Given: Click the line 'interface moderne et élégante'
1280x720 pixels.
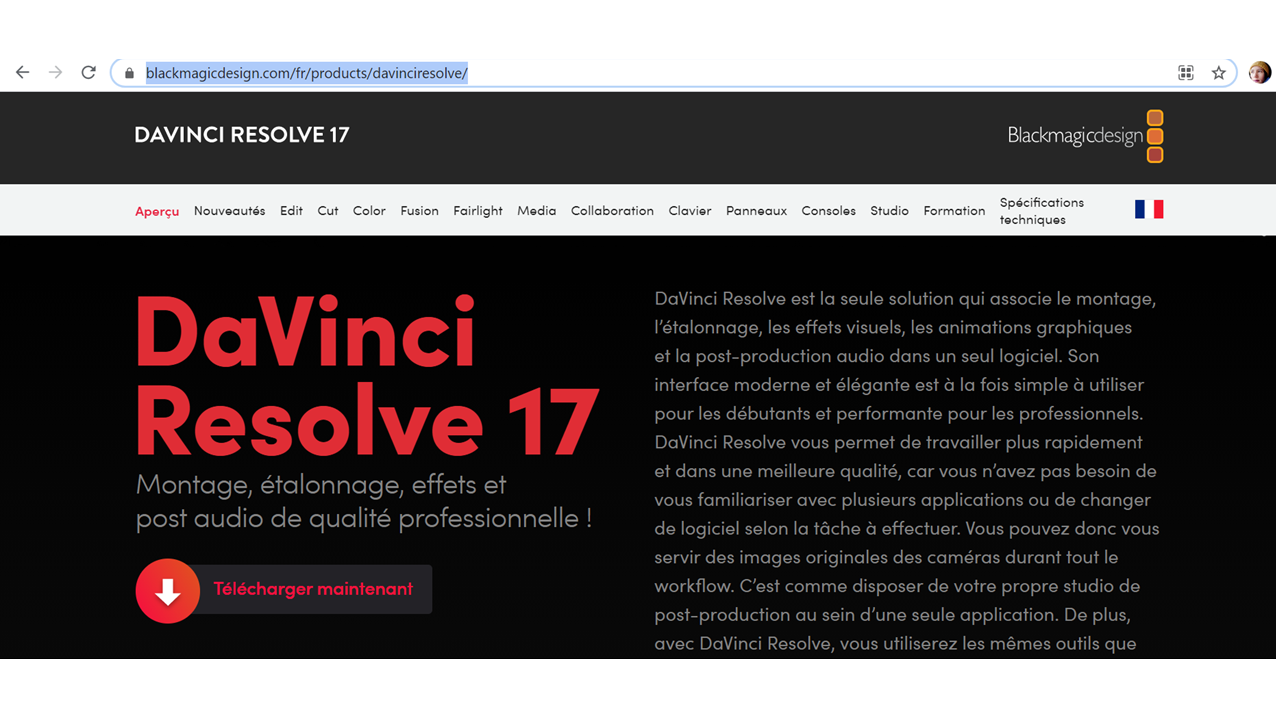Looking at the screenshot, I should [x=899, y=385].
